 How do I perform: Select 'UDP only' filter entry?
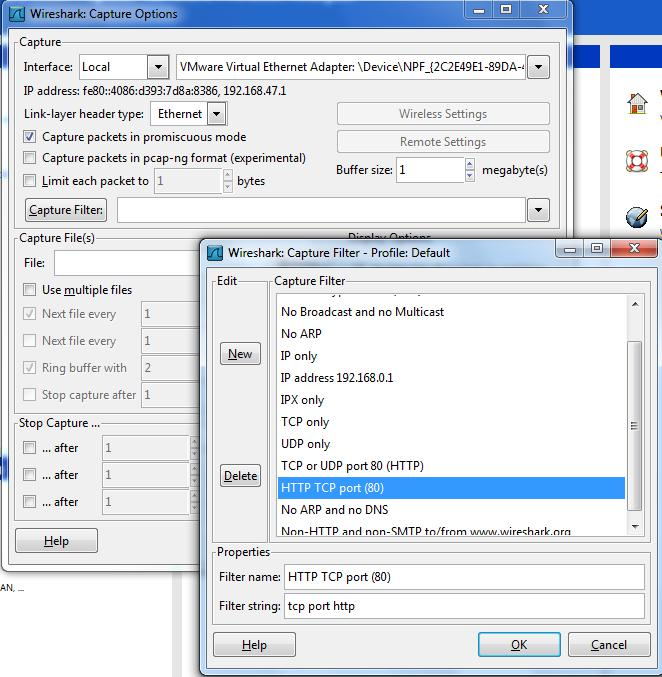[451, 444]
